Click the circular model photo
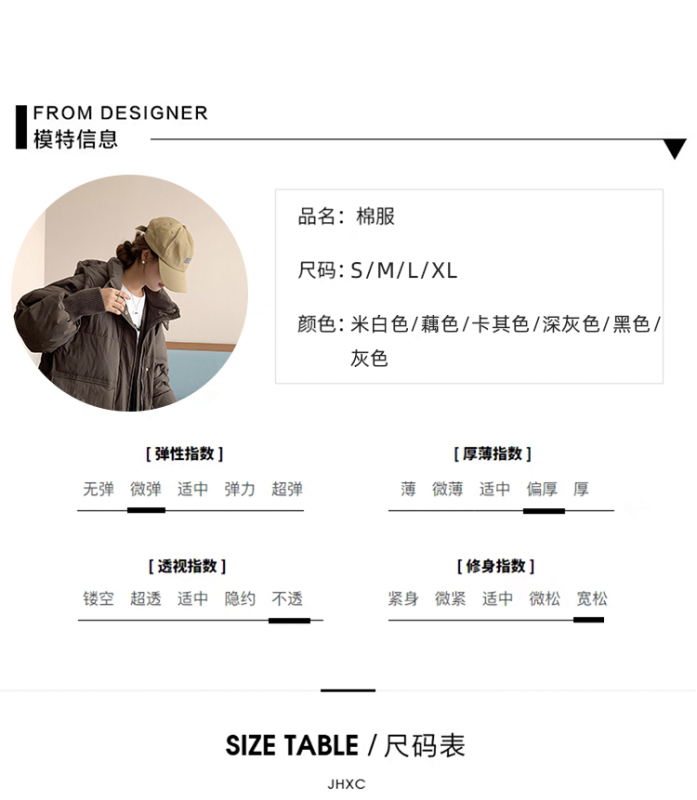Viewport: 697px width, 800px height. [130, 293]
